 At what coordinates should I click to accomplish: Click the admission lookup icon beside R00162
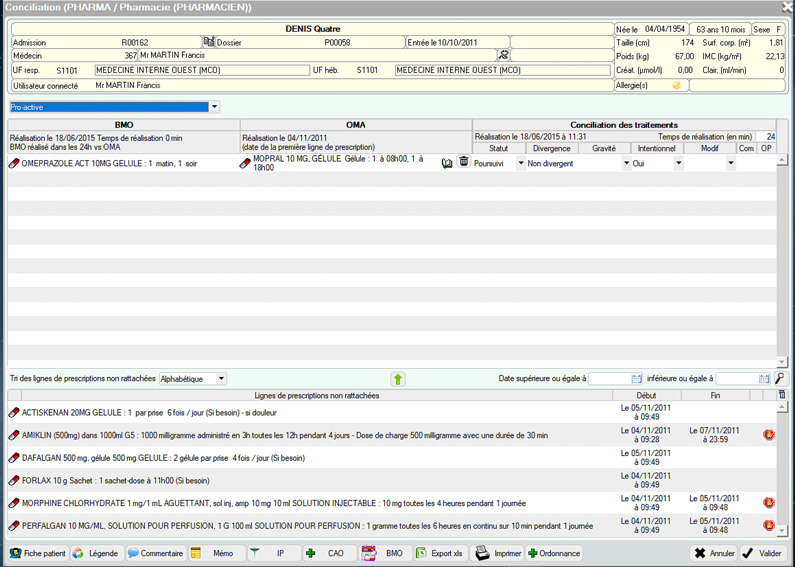point(209,43)
